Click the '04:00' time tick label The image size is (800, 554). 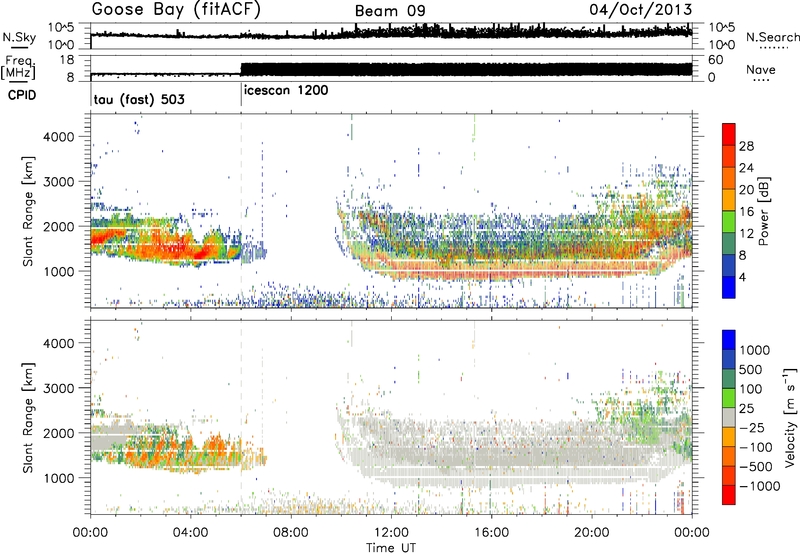click(x=191, y=533)
